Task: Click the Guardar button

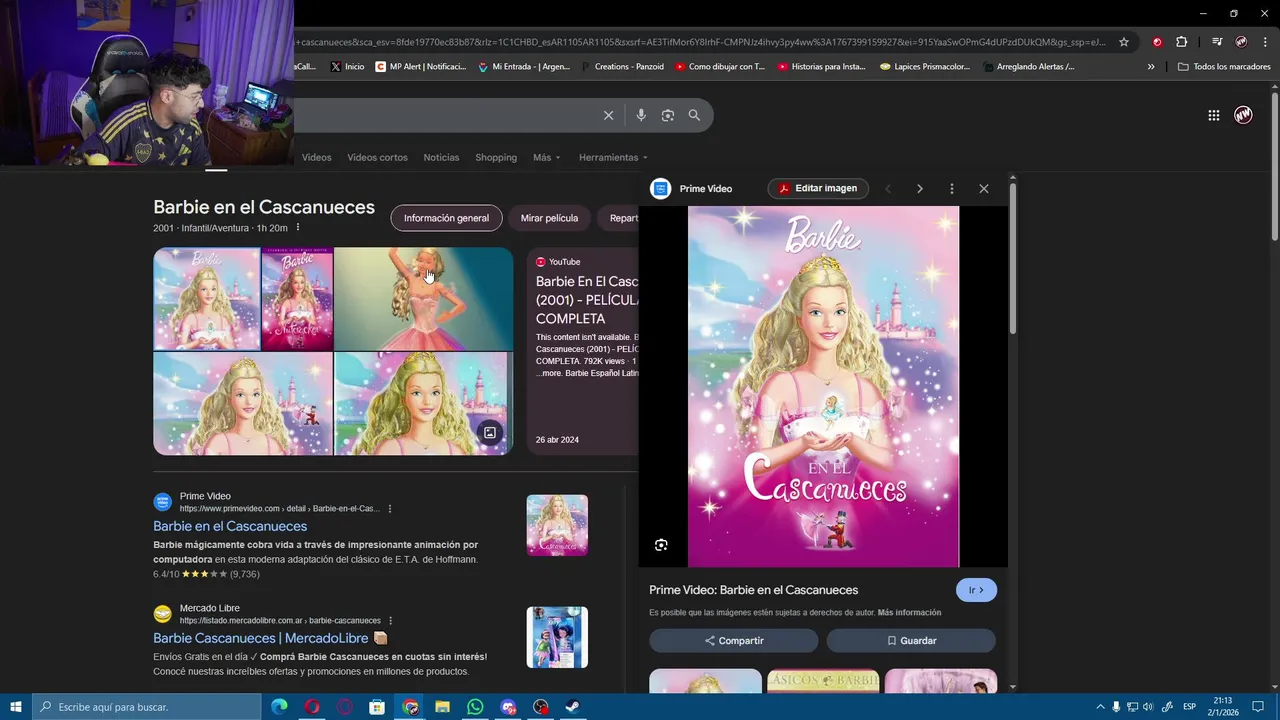Action: pos(911,641)
